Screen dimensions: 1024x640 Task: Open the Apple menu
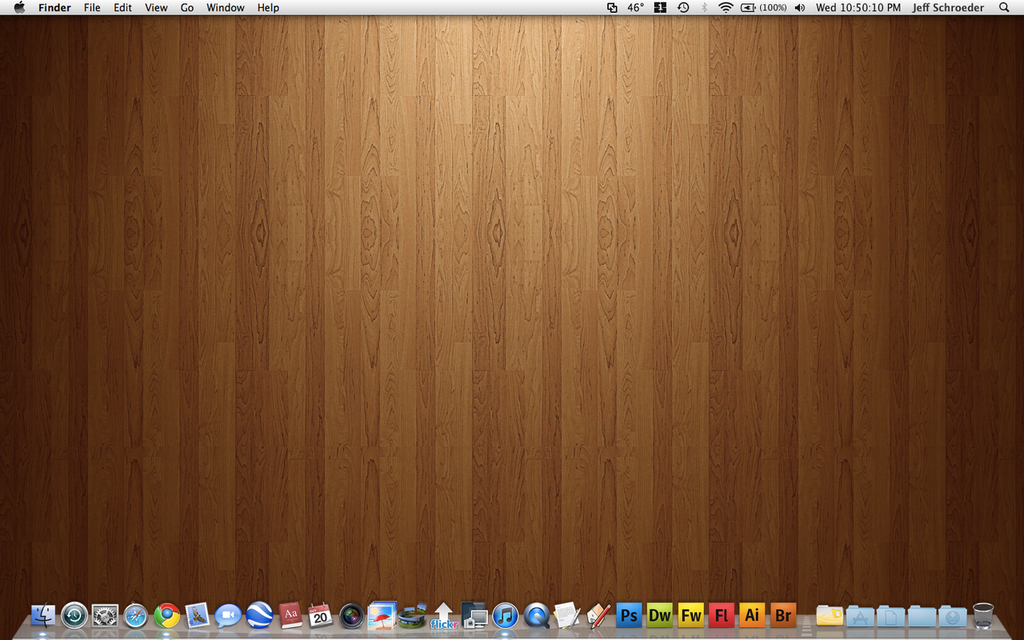(19, 7)
